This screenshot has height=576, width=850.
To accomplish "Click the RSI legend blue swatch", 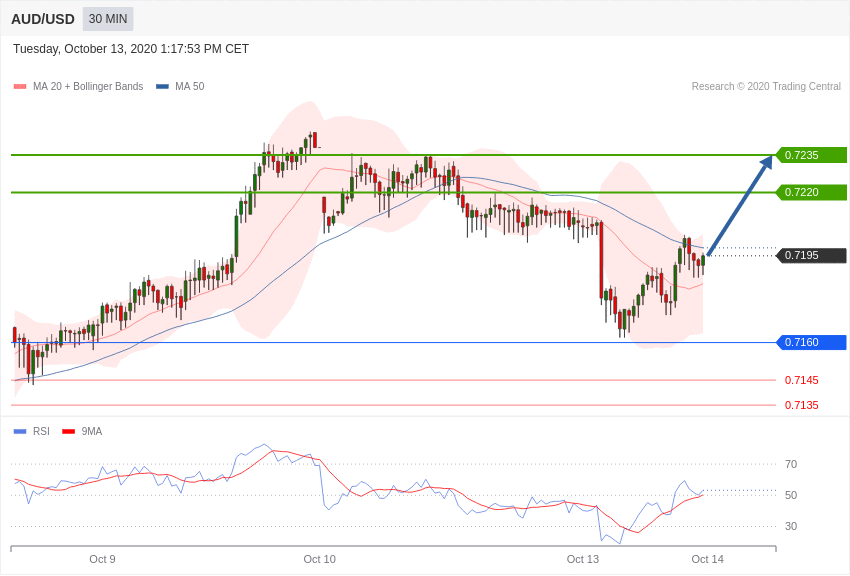I will coord(20,431).
